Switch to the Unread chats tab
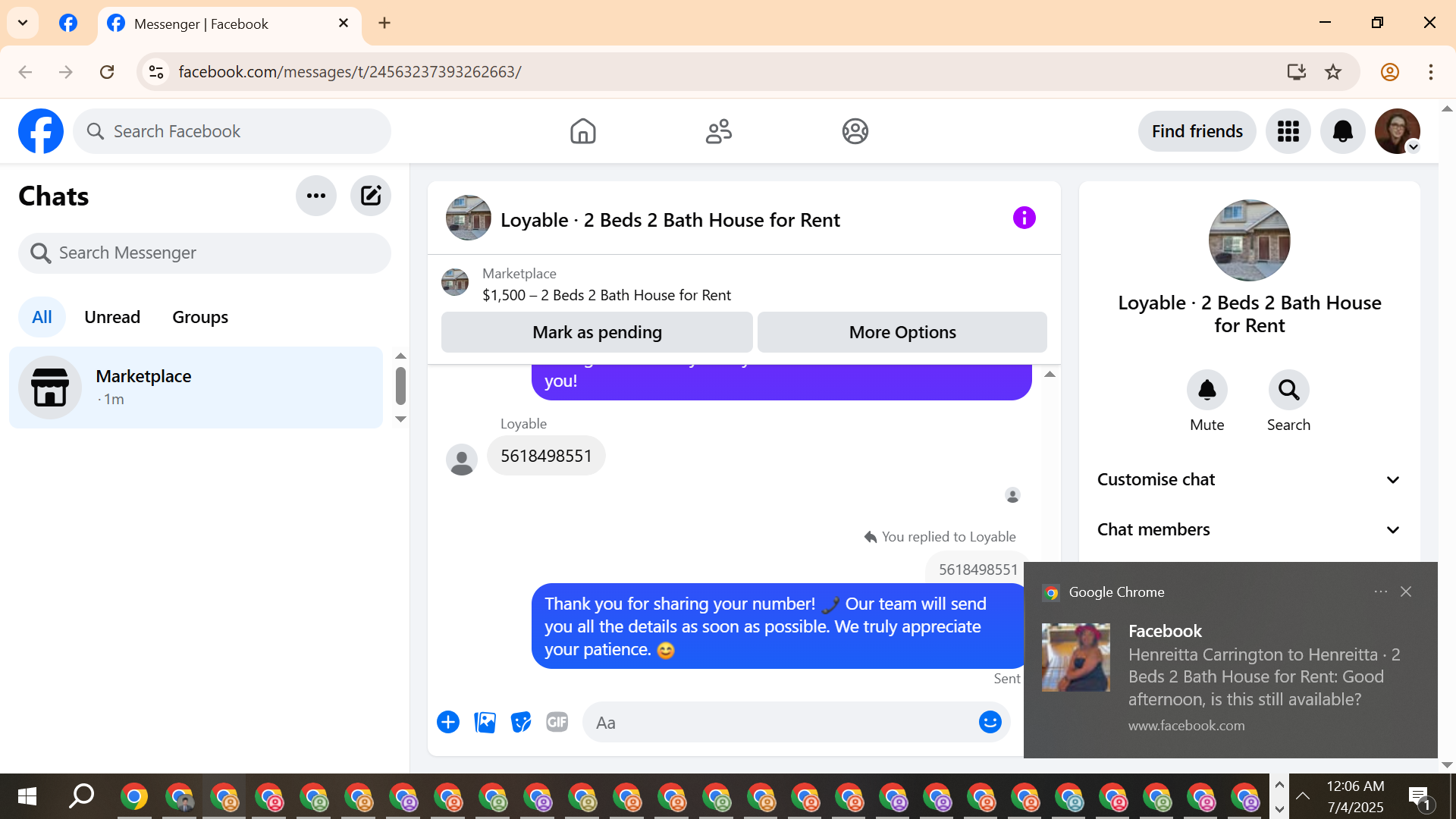Viewport: 1456px width, 819px height. pyautogui.click(x=112, y=317)
